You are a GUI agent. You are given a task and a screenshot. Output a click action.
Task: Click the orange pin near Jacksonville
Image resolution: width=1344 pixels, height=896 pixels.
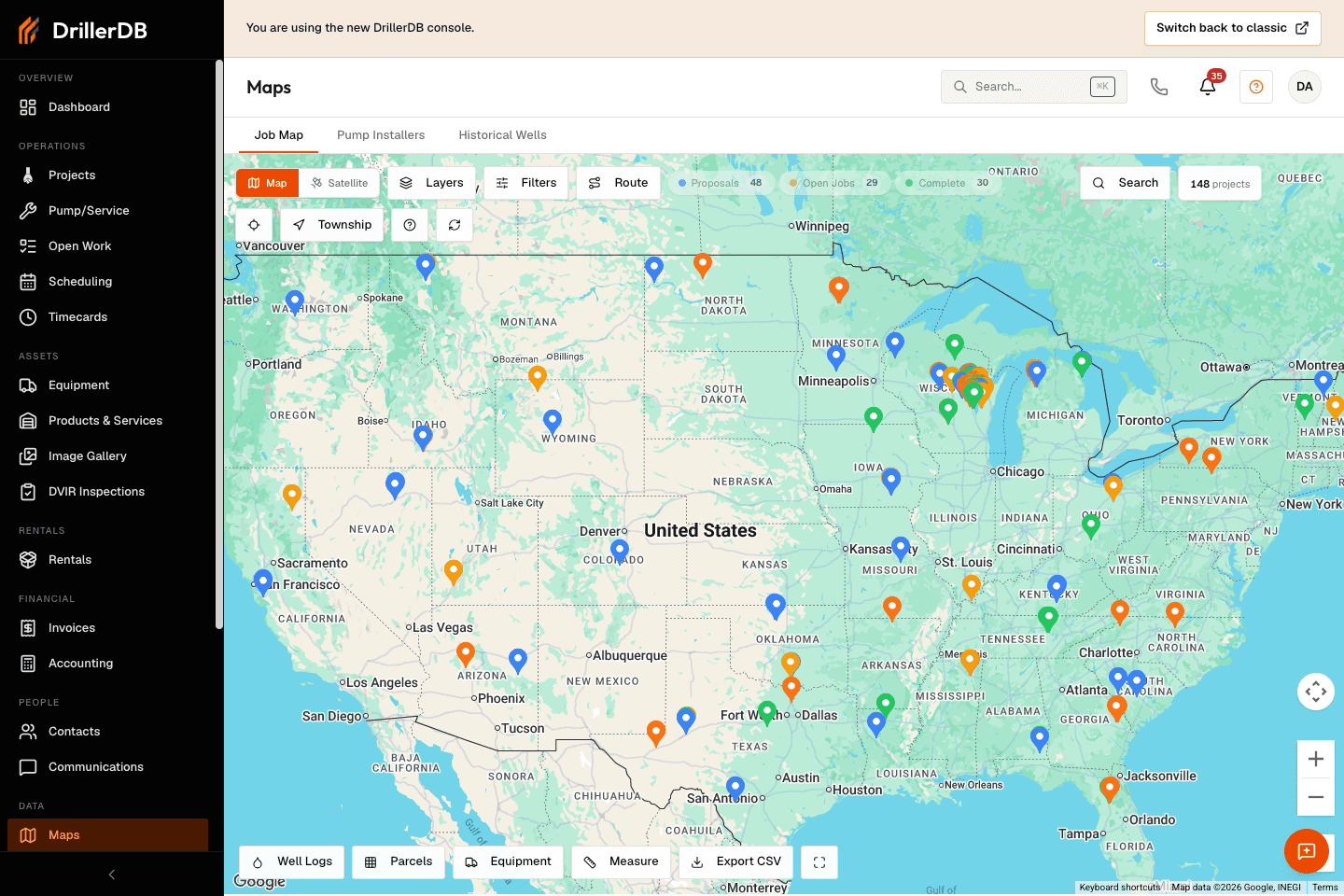click(x=1110, y=790)
